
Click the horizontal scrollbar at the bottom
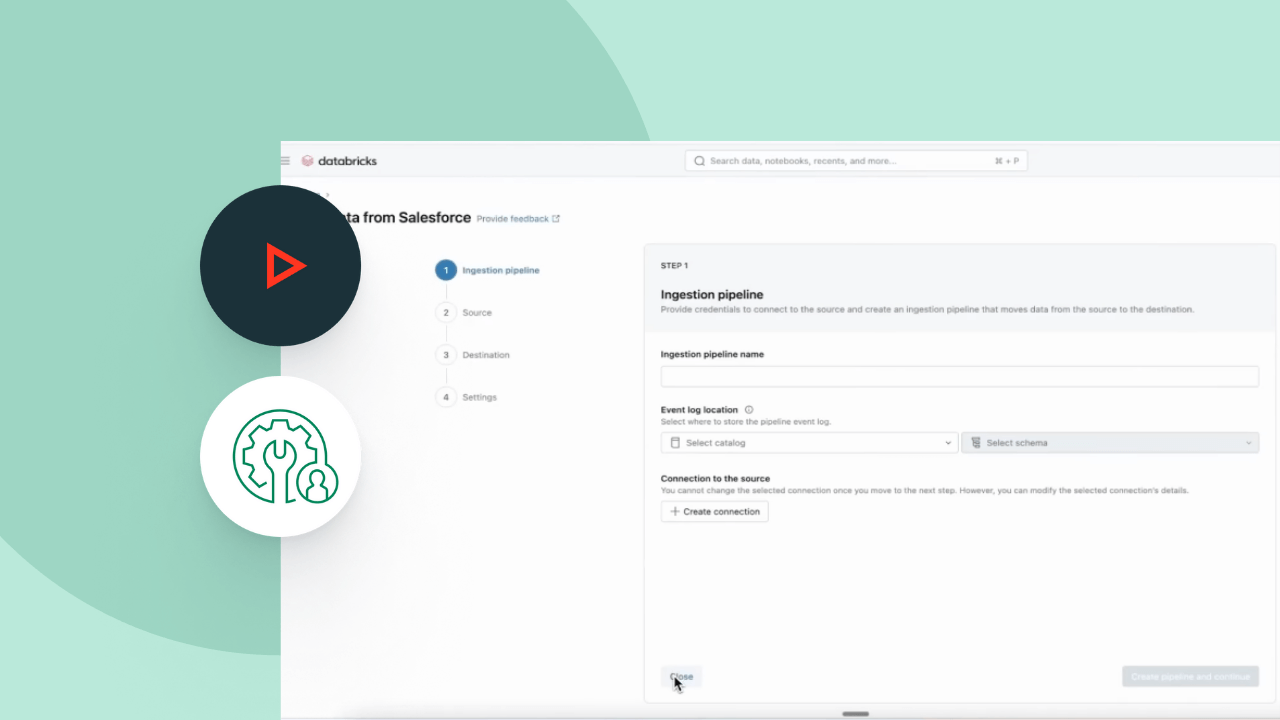coord(855,714)
